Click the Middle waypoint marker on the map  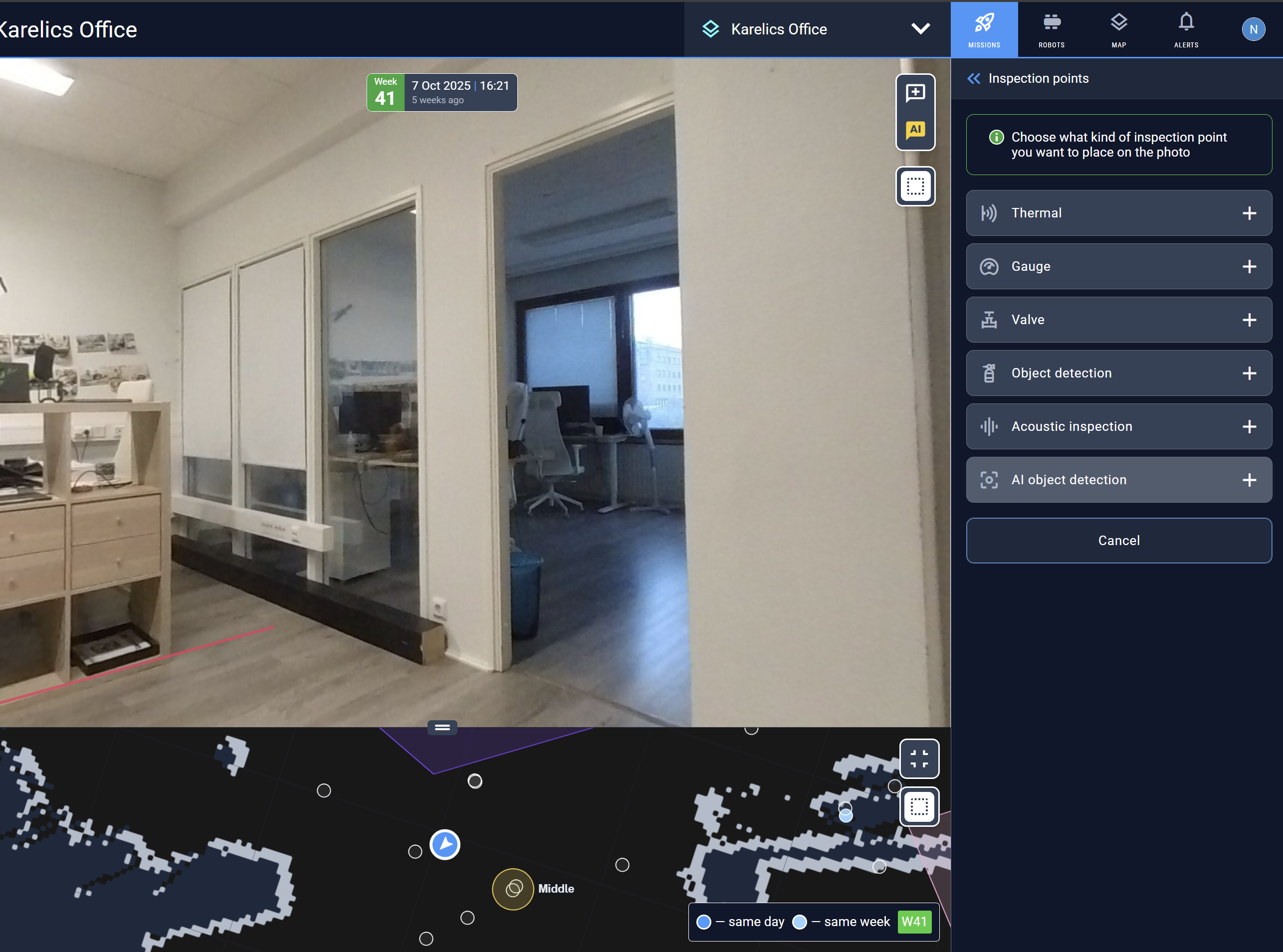click(x=513, y=889)
